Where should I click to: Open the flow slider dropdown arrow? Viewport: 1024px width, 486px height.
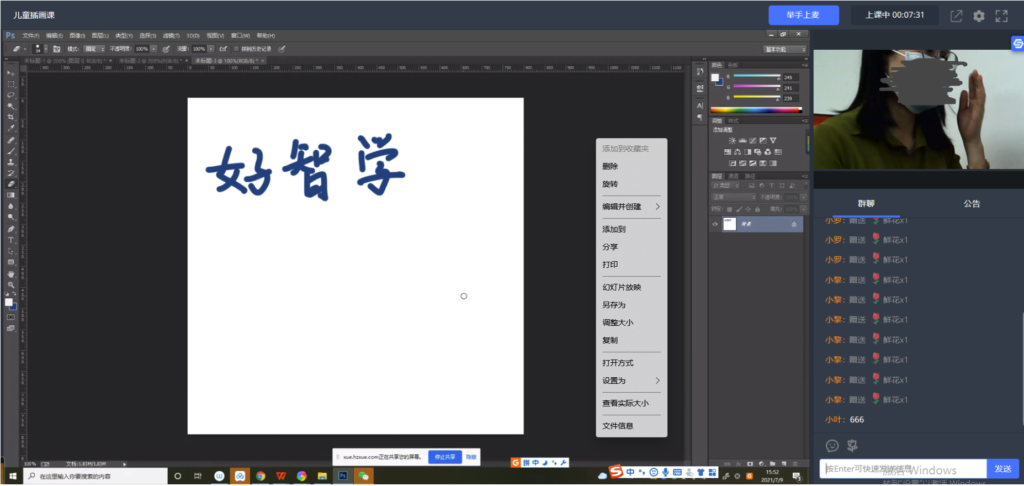point(211,48)
